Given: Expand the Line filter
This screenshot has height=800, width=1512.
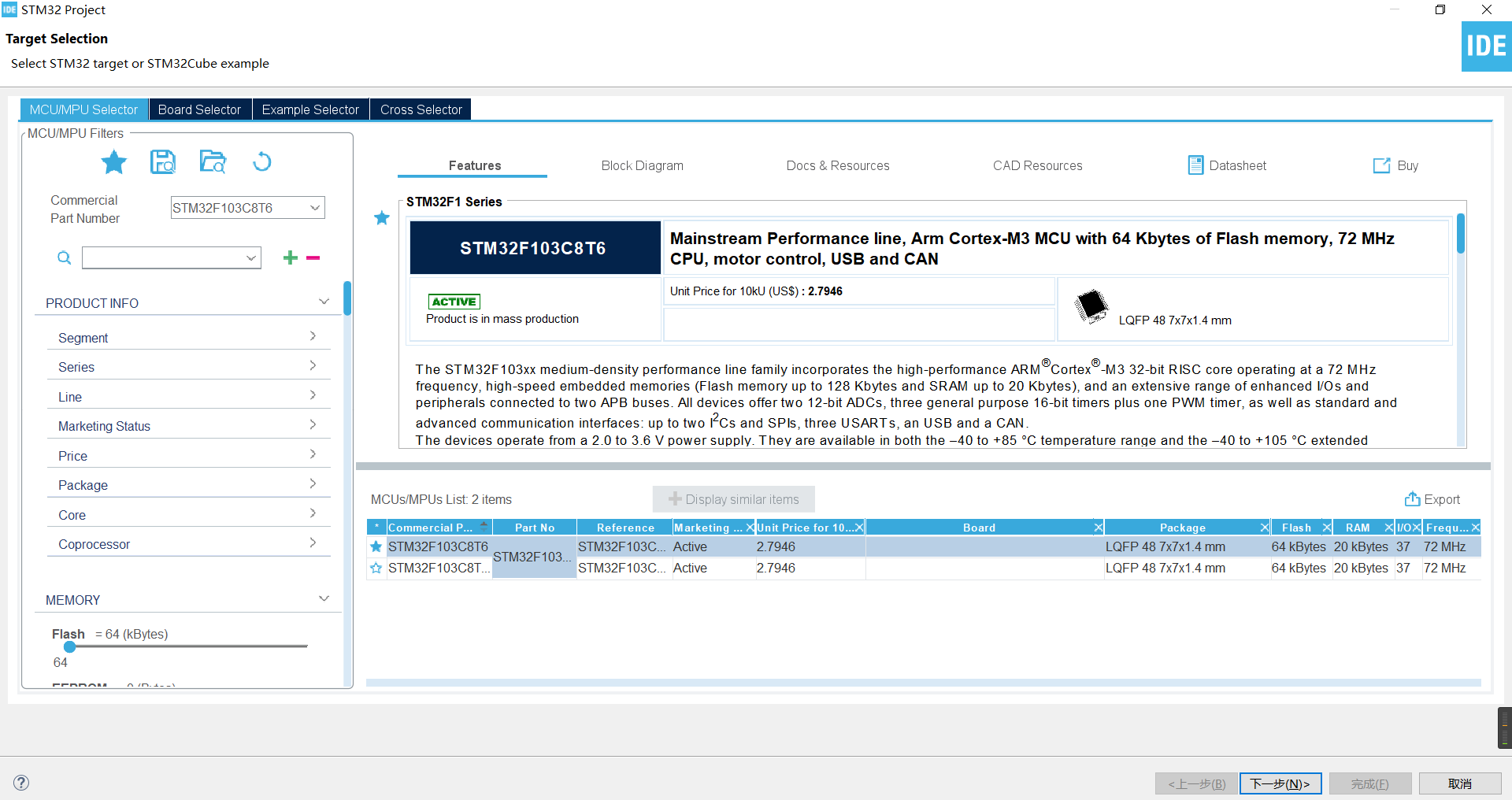Looking at the screenshot, I should click(313, 395).
